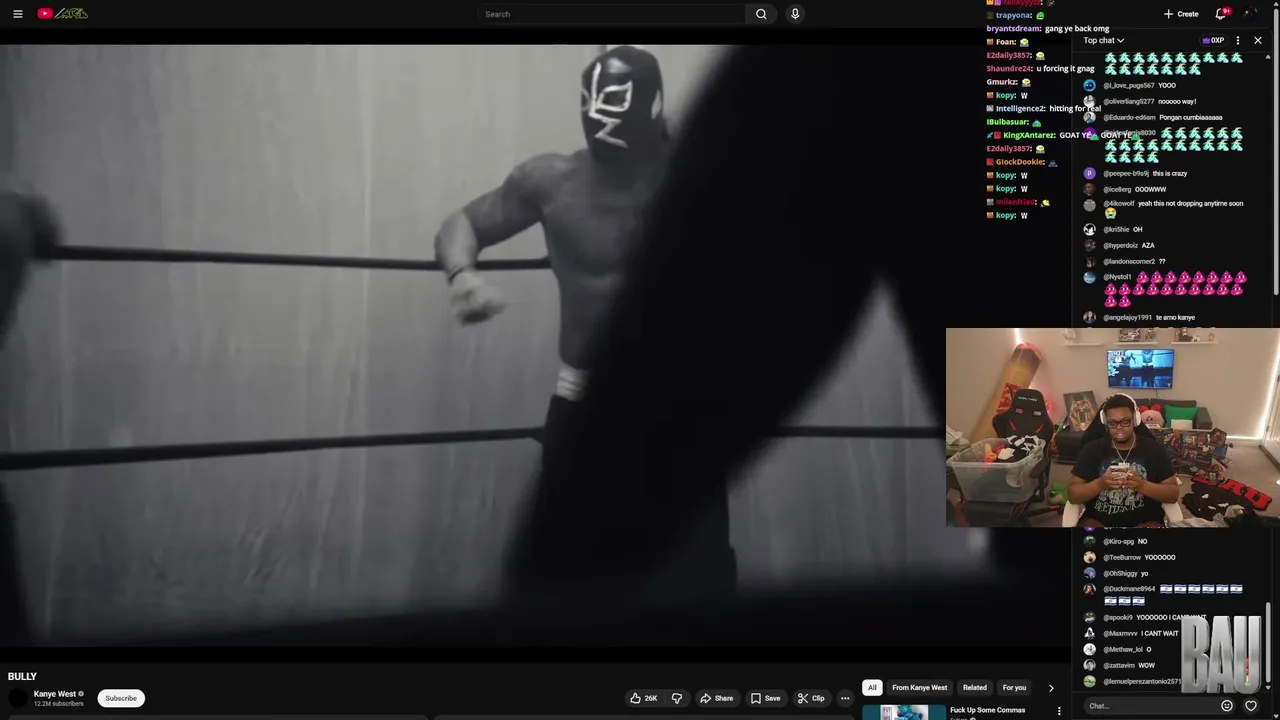Select the From Kanye West chip

[x=919, y=688]
